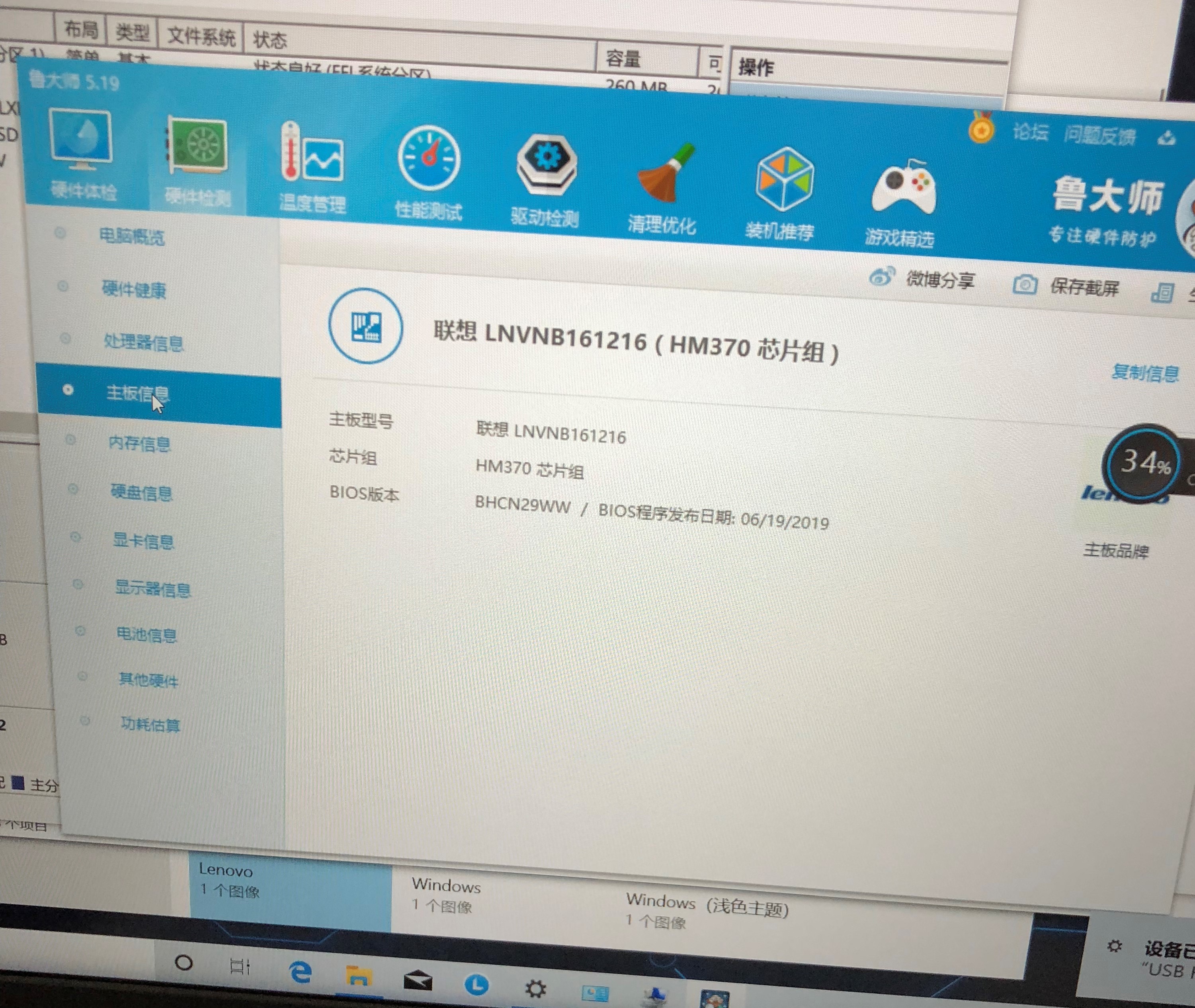The image size is (1195, 1008).
Task: Open Mail app from taskbar
Action: point(418,981)
